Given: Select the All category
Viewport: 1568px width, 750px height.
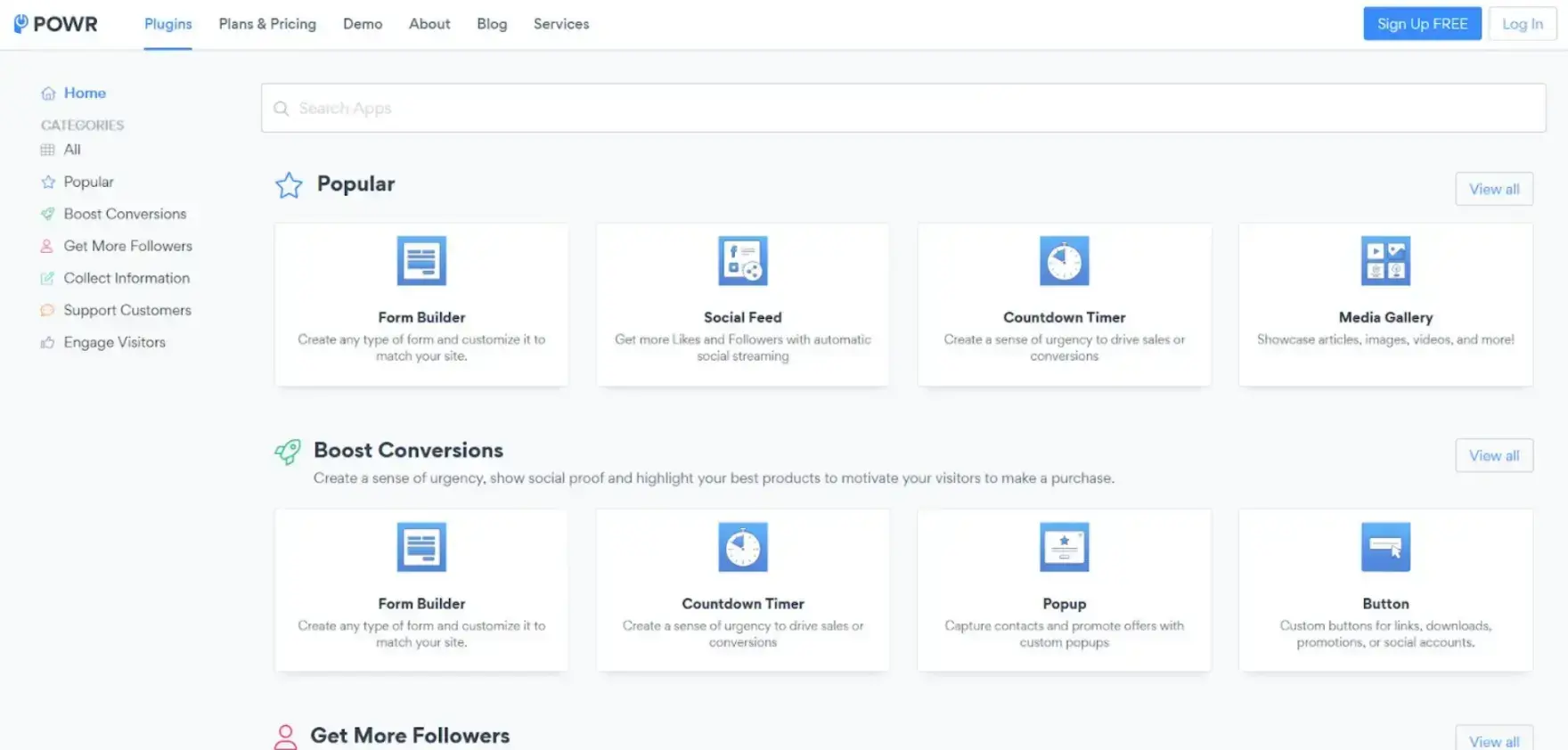Looking at the screenshot, I should (72, 150).
